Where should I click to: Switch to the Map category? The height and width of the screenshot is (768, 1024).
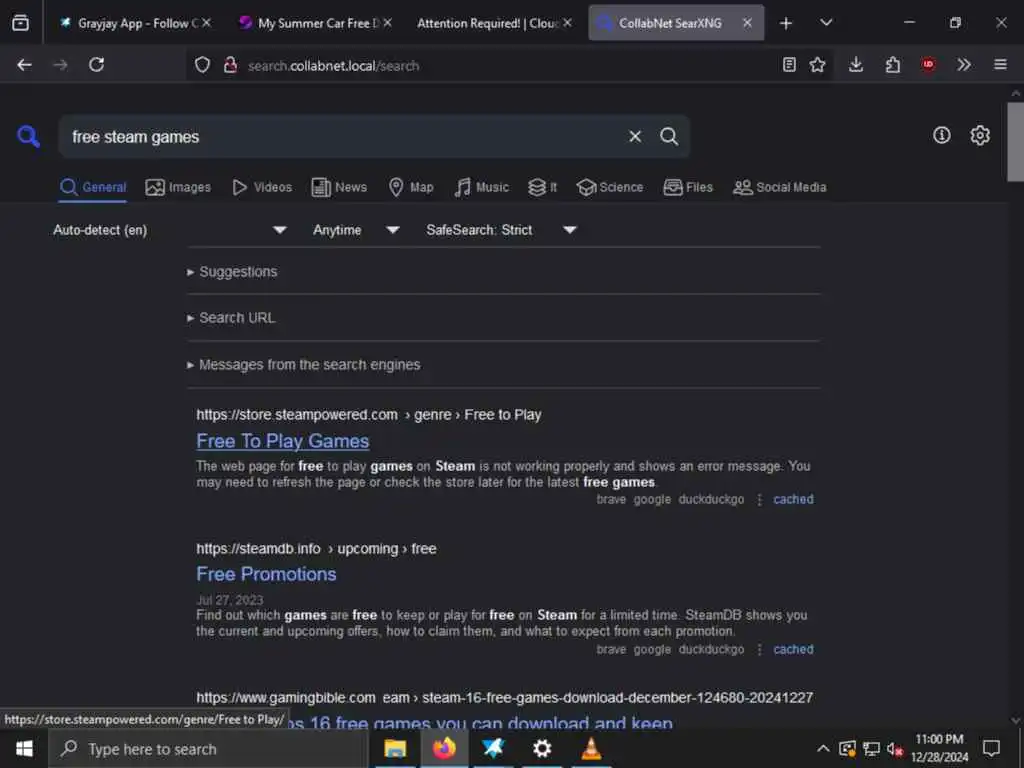pyautogui.click(x=411, y=187)
